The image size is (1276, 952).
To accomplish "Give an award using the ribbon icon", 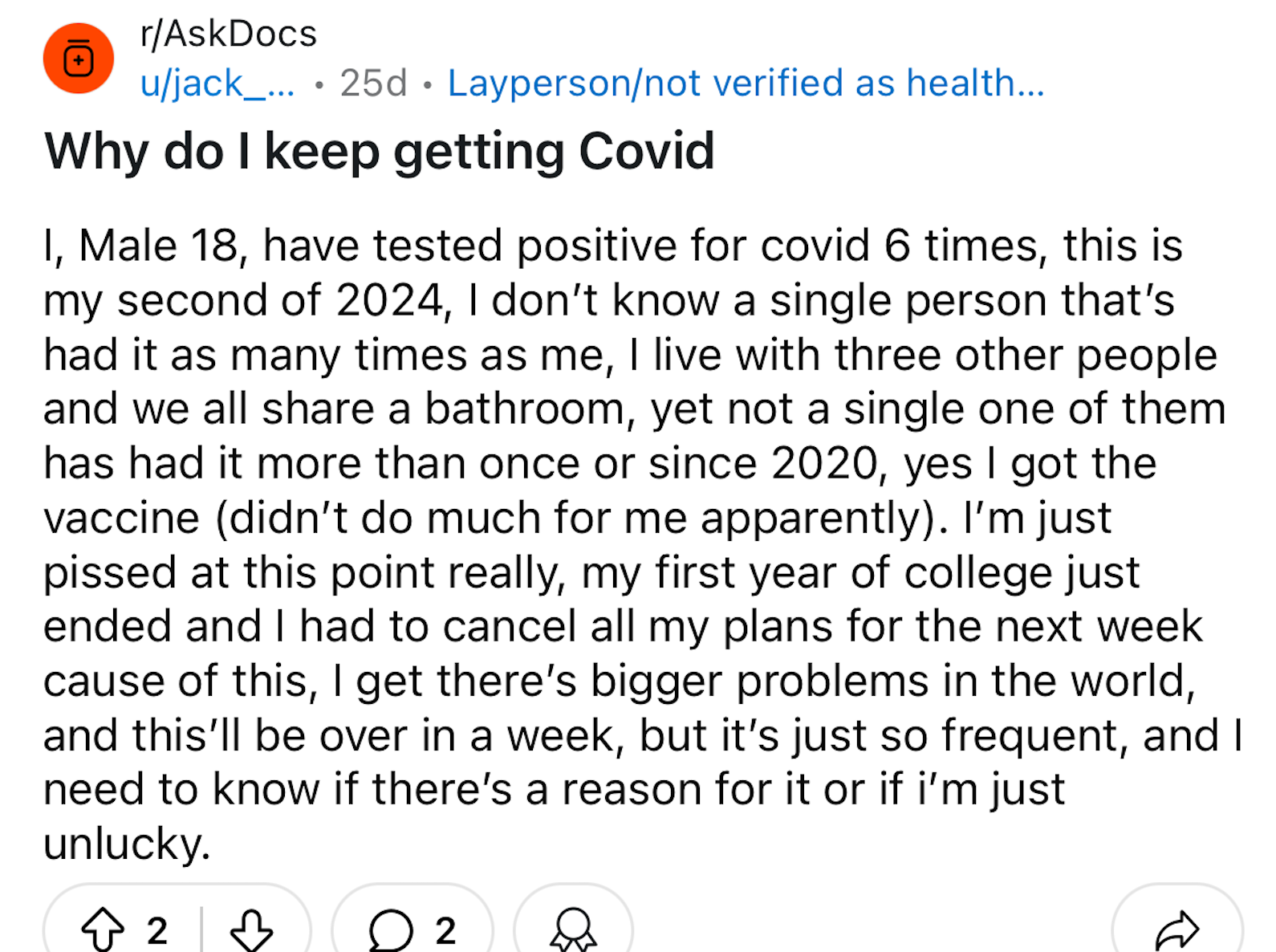I will tap(573, 930).
